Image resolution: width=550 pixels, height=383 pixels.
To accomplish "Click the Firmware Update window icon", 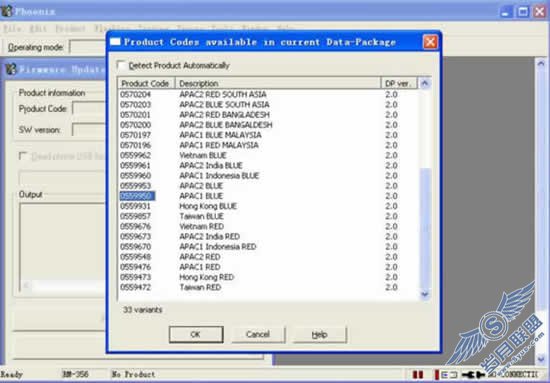I will coord(11,69).
